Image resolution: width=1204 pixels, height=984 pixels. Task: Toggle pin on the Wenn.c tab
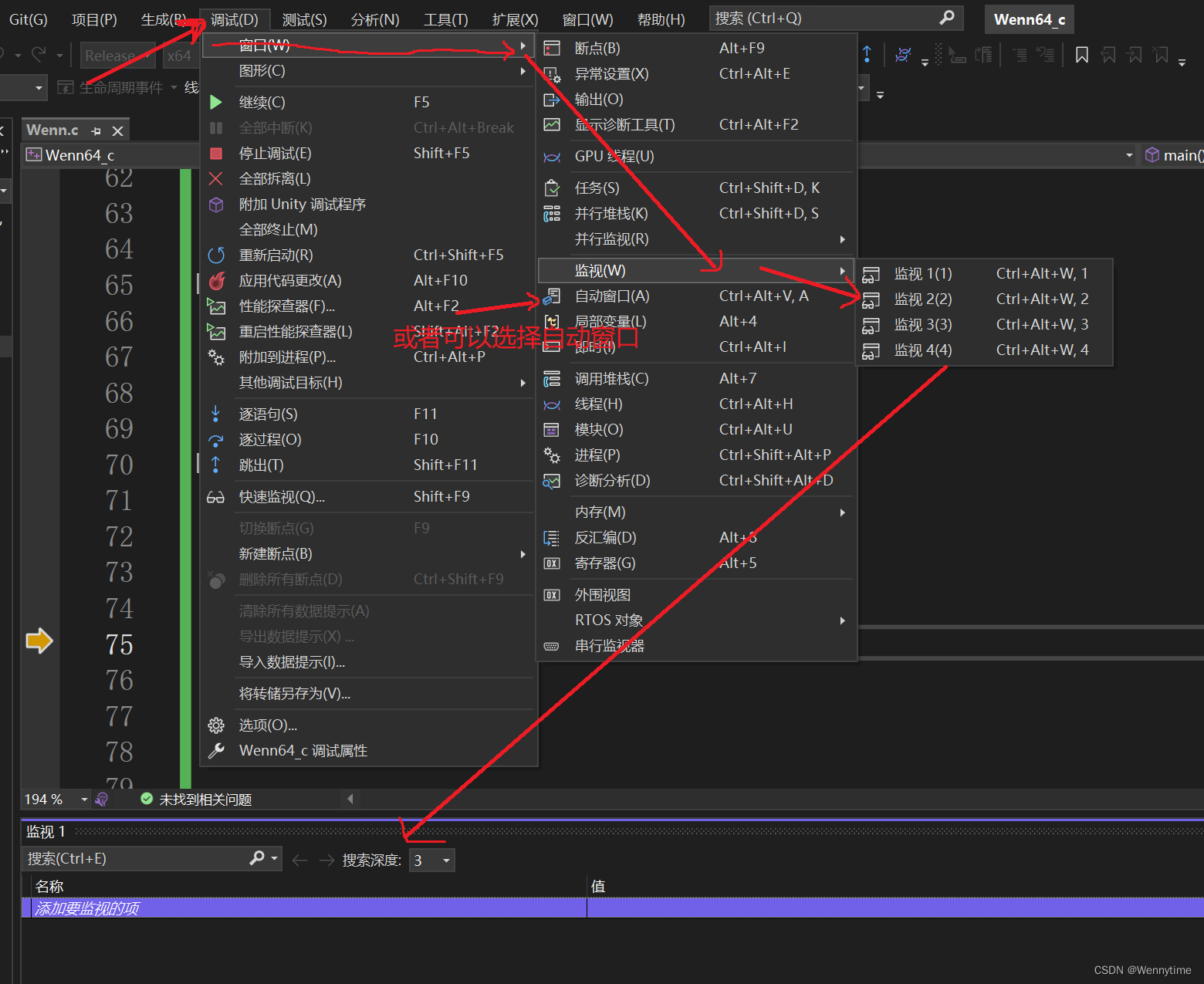(96, 131)
